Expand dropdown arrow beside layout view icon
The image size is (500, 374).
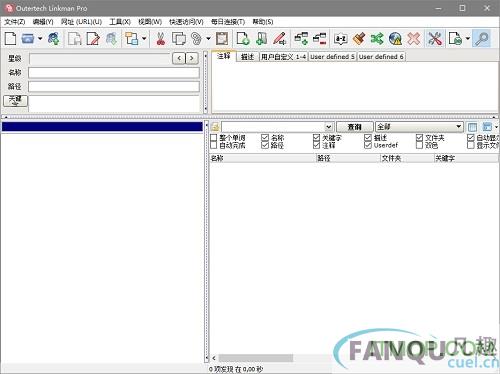496,127
